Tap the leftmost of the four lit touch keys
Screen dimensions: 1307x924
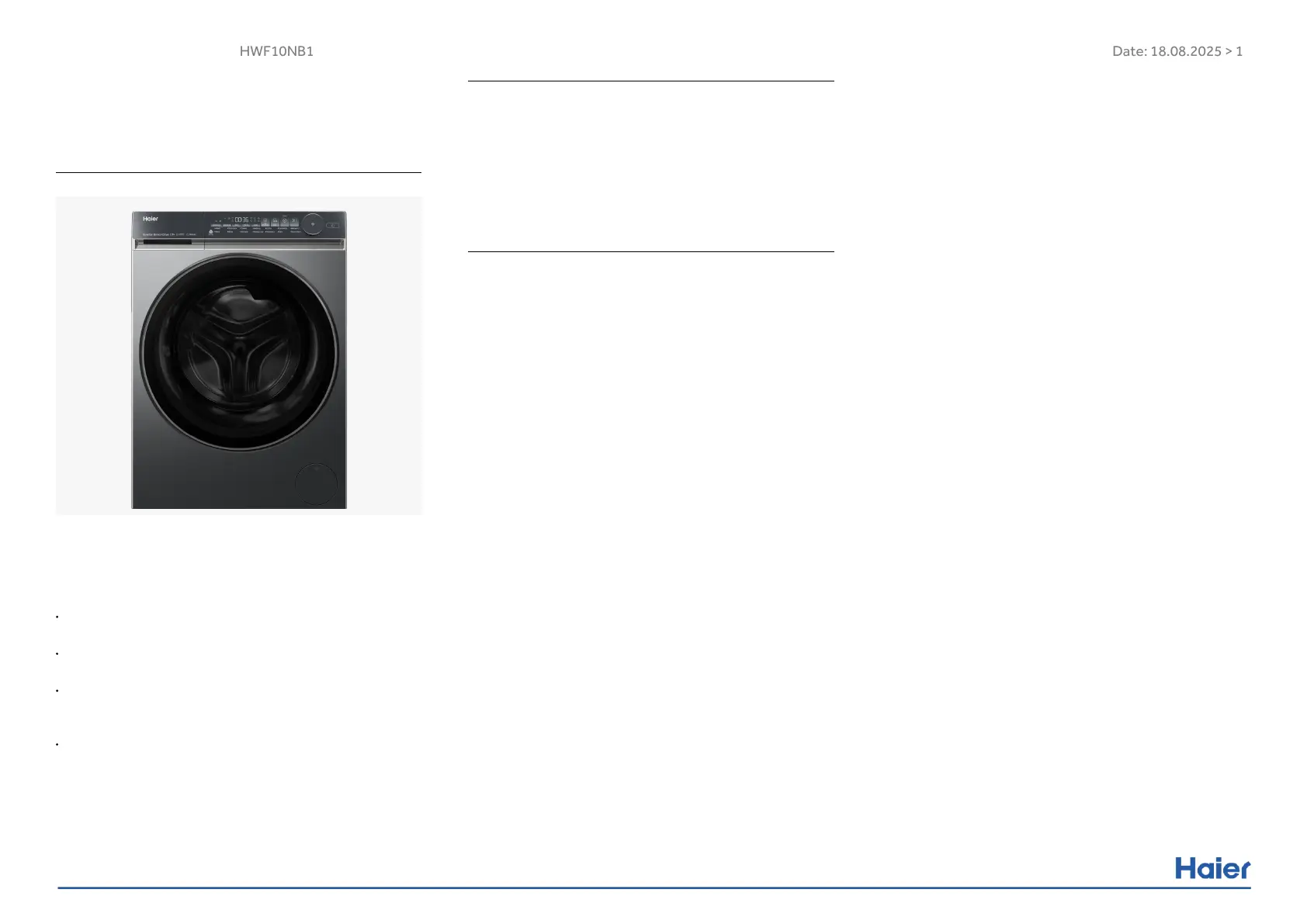coord(265,221)
